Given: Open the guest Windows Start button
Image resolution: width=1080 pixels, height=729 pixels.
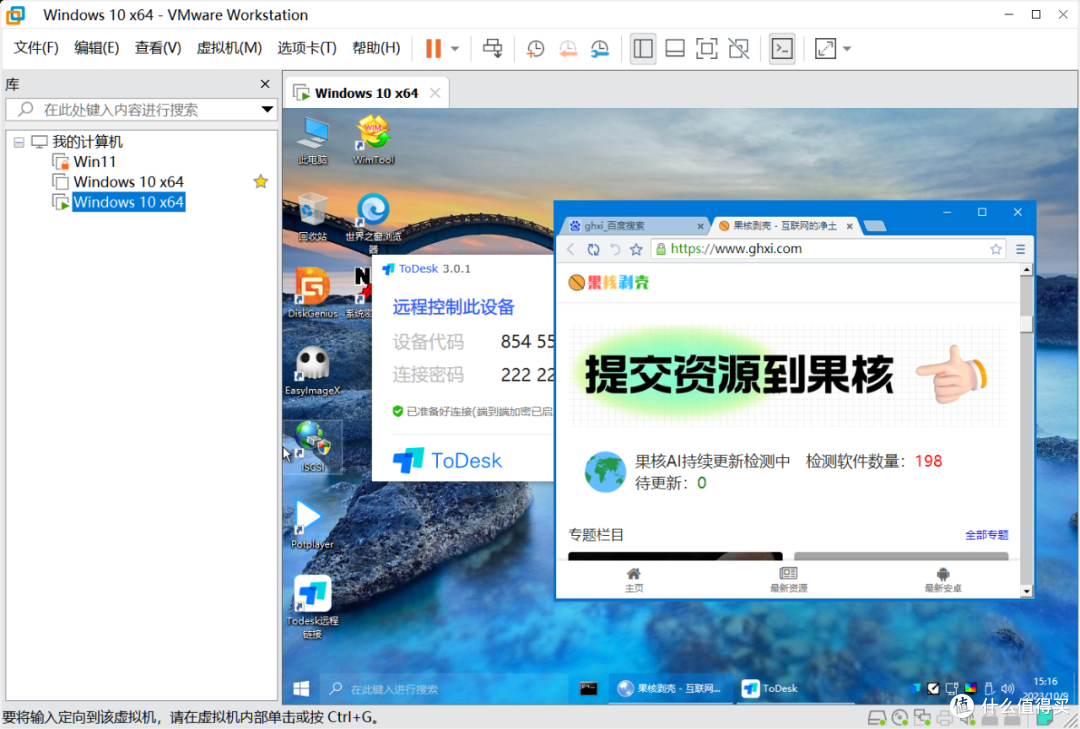Looking at the screenshot, I should pyautogui.click(x=301, y=688).
